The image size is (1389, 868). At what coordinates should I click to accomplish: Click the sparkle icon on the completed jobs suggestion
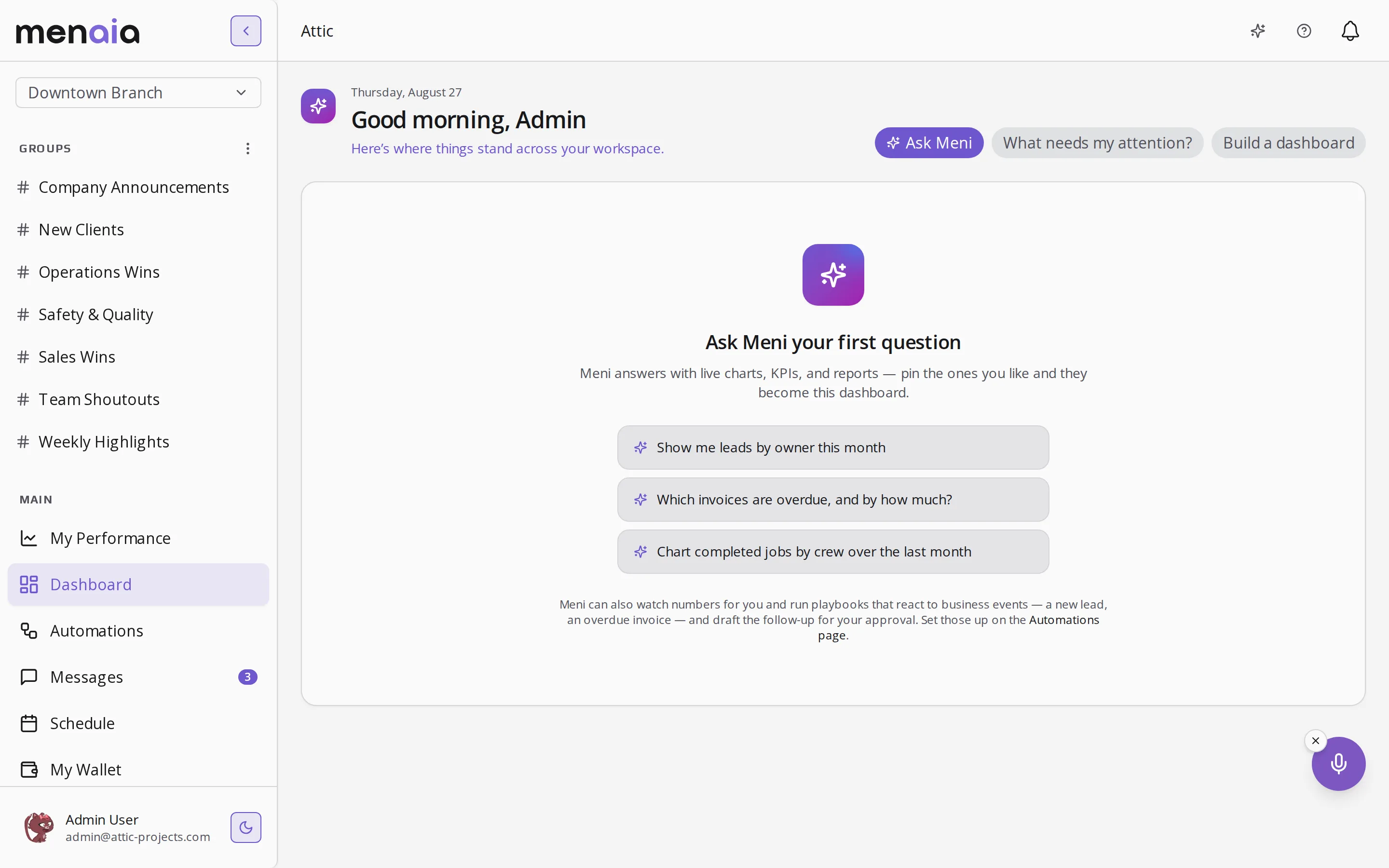(640, 552)
